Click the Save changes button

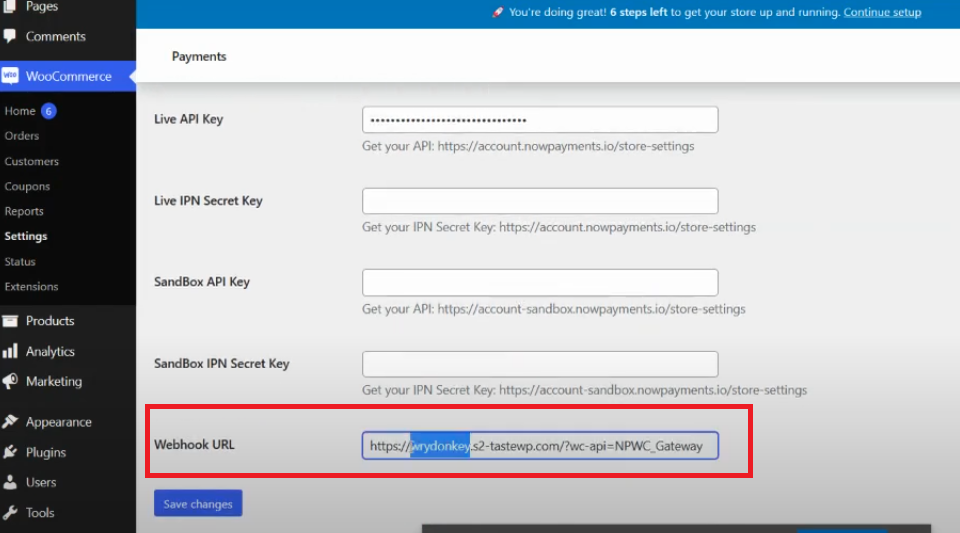point(198,504)
